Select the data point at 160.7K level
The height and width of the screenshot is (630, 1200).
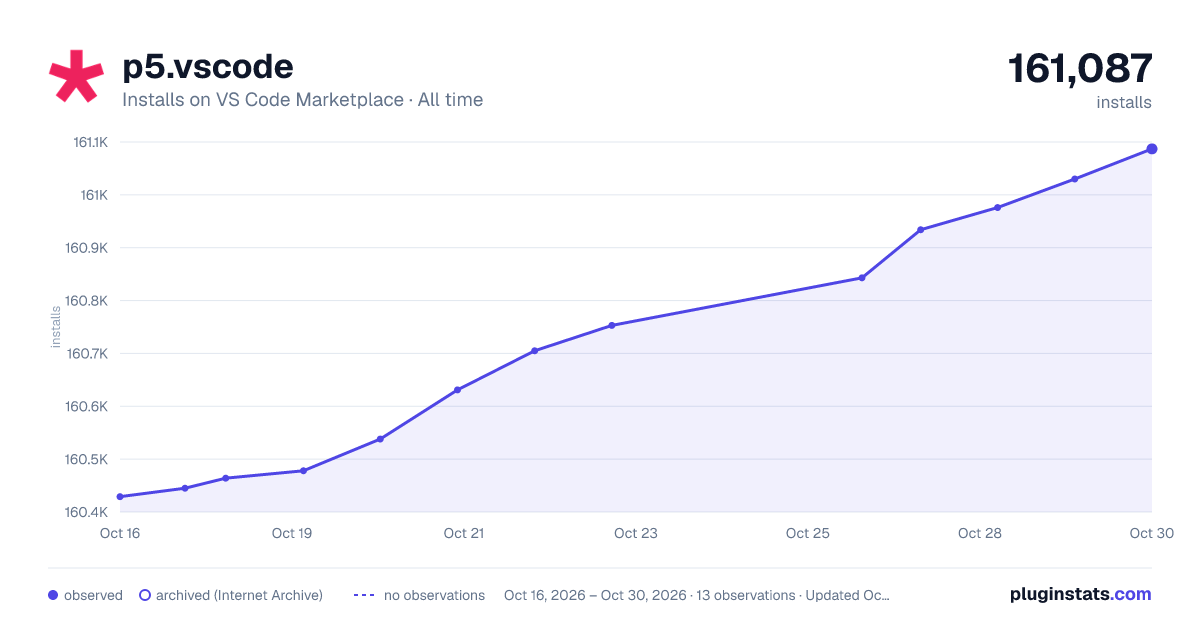(534, 351)
